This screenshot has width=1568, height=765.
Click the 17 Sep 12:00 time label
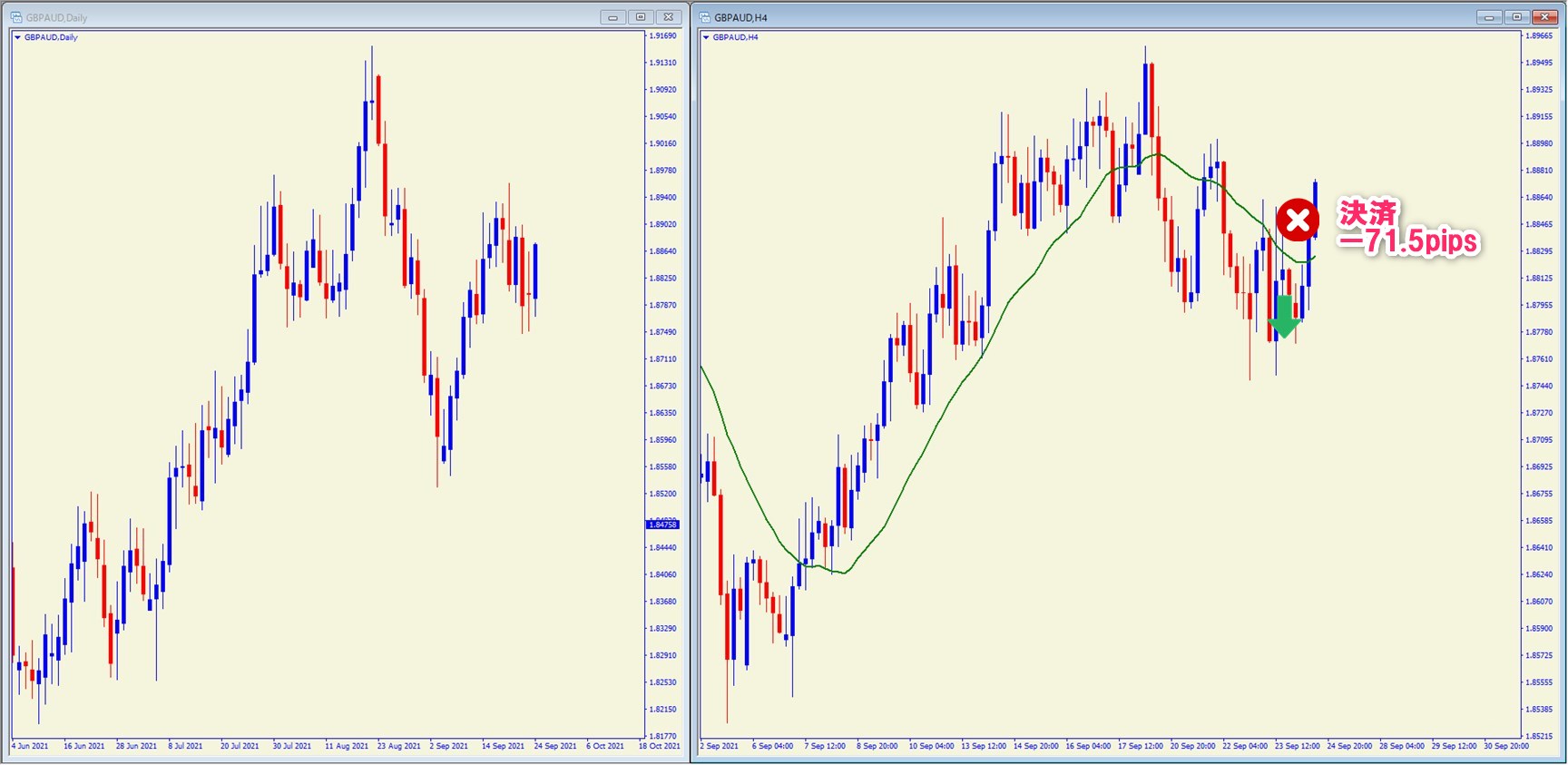click(x=1141, y=746)
